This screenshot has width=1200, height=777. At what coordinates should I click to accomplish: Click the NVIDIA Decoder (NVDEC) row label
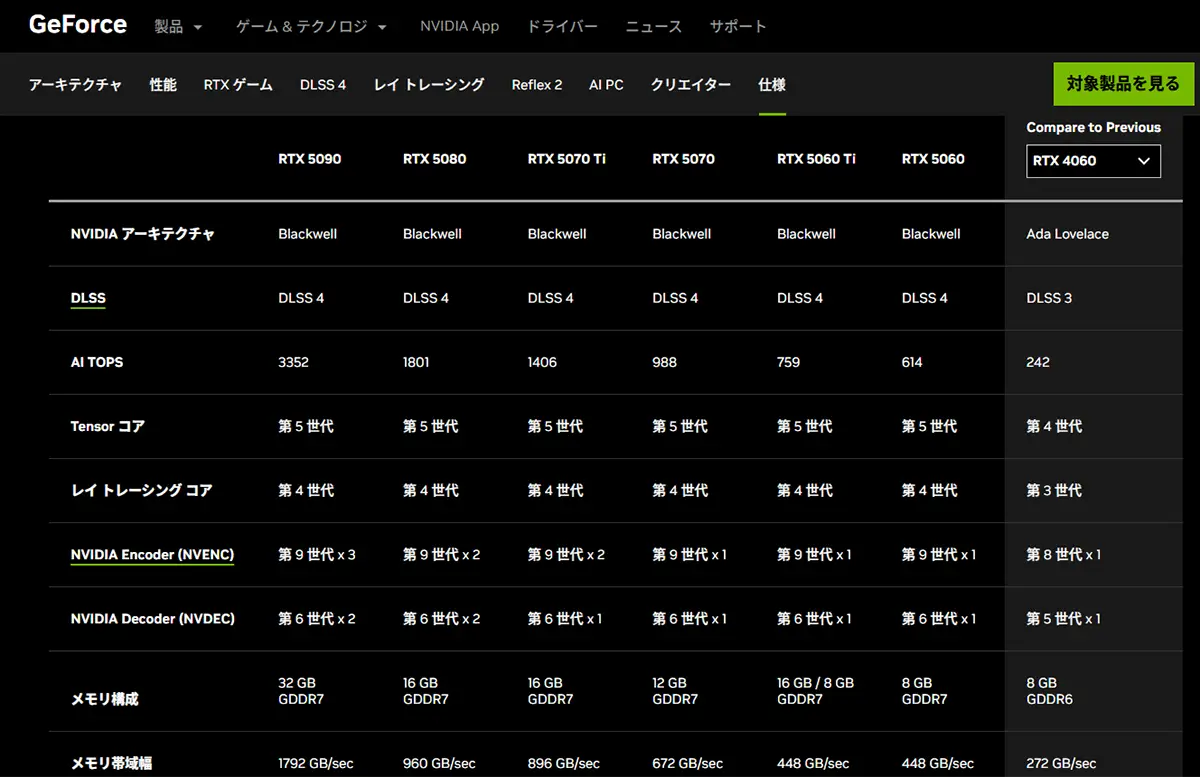click(153, 618)
